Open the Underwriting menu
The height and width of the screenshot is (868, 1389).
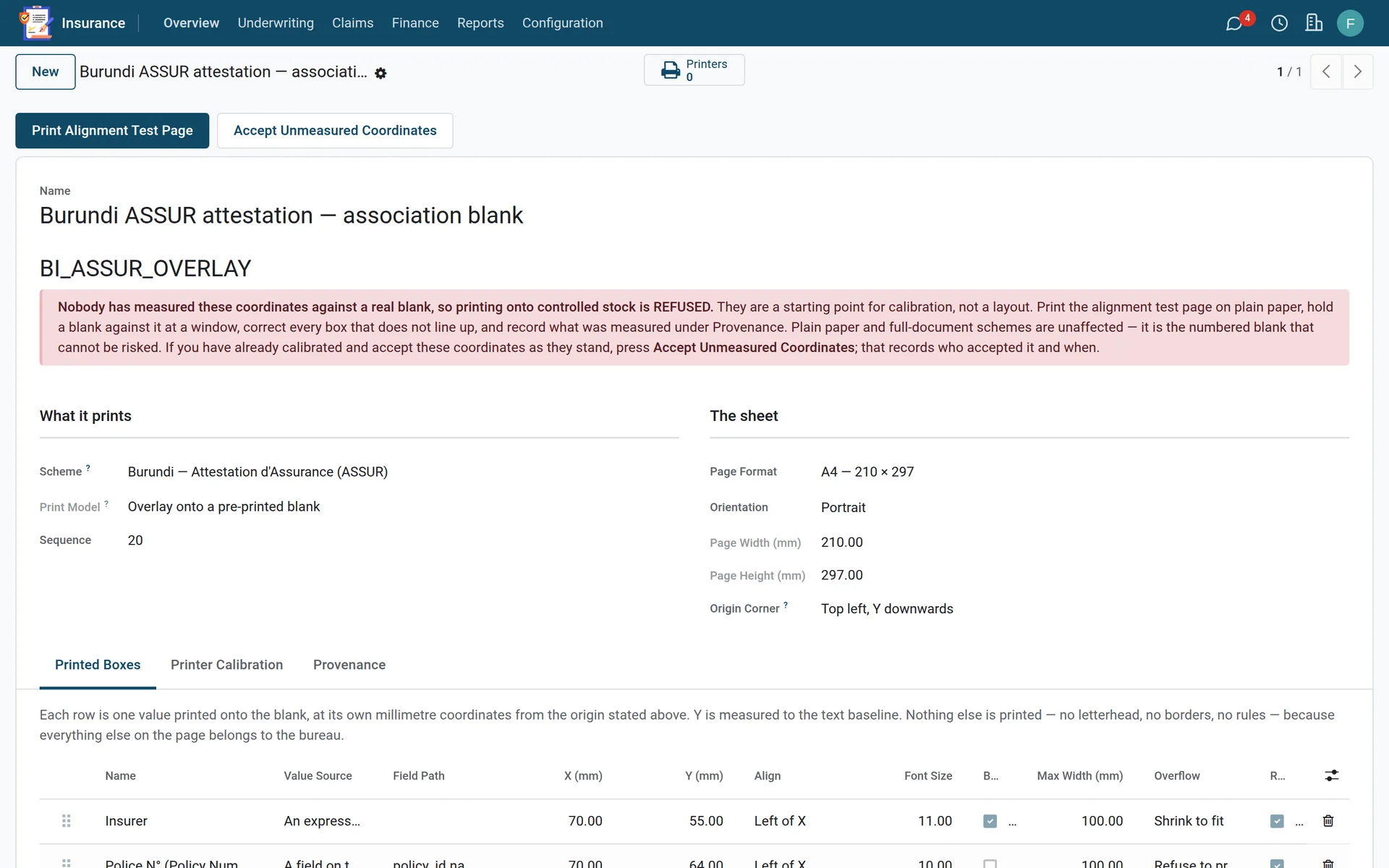[276, 23]
